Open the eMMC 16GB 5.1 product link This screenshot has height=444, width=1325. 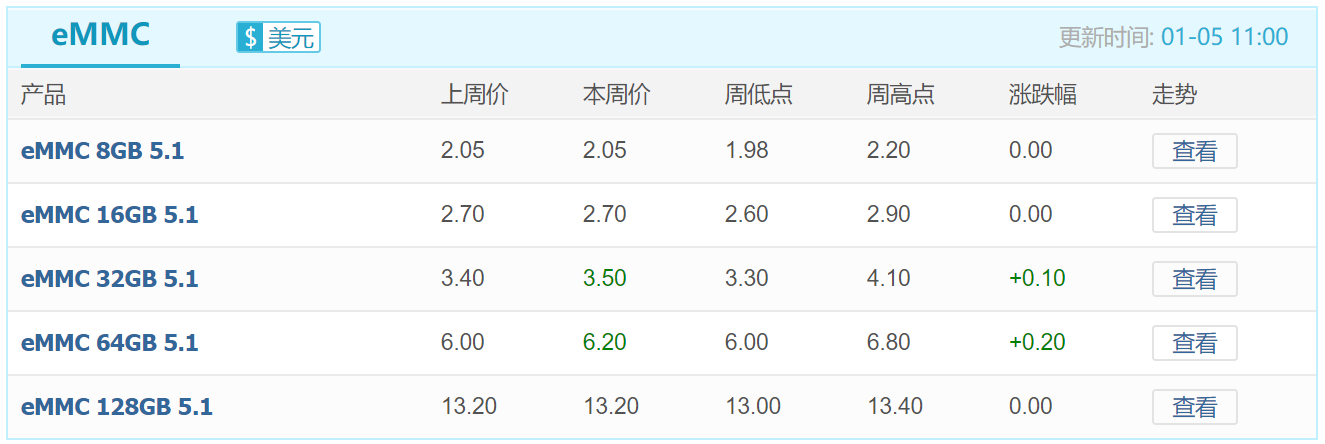coord(109,215)
